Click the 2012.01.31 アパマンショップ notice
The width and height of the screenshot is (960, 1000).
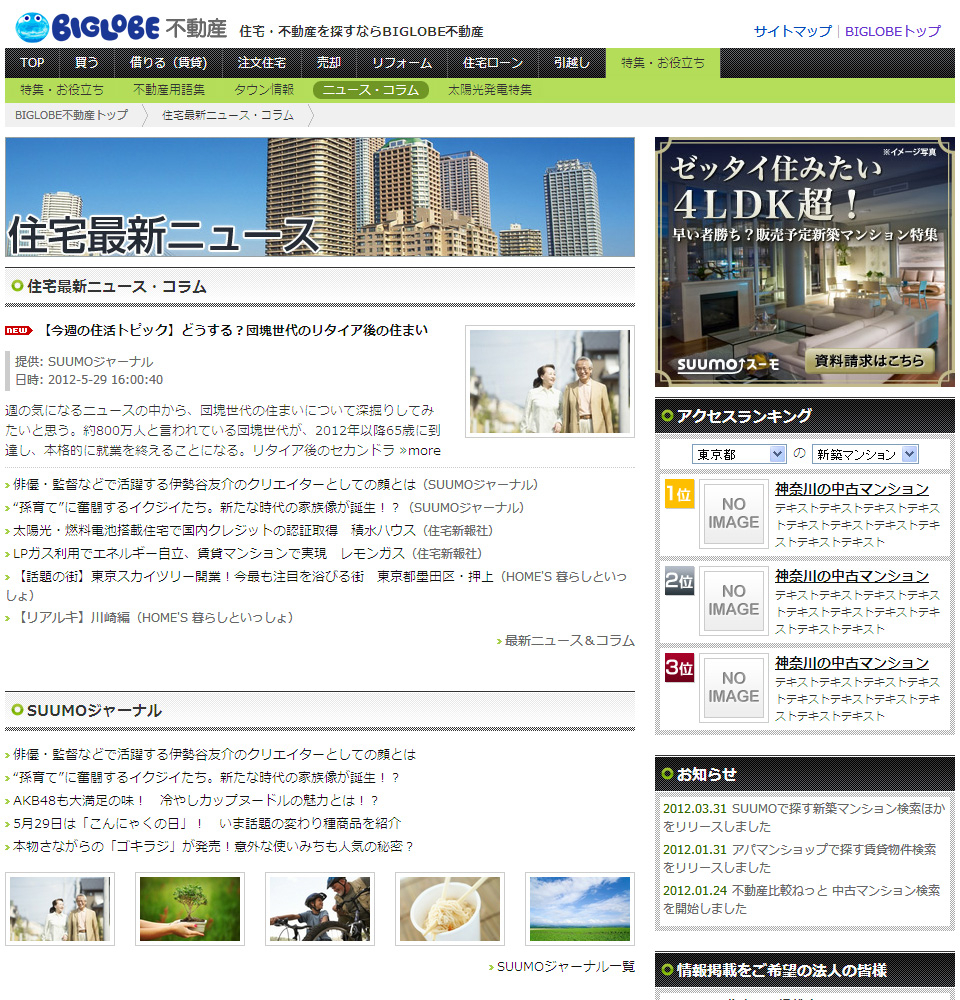point(800,858)
